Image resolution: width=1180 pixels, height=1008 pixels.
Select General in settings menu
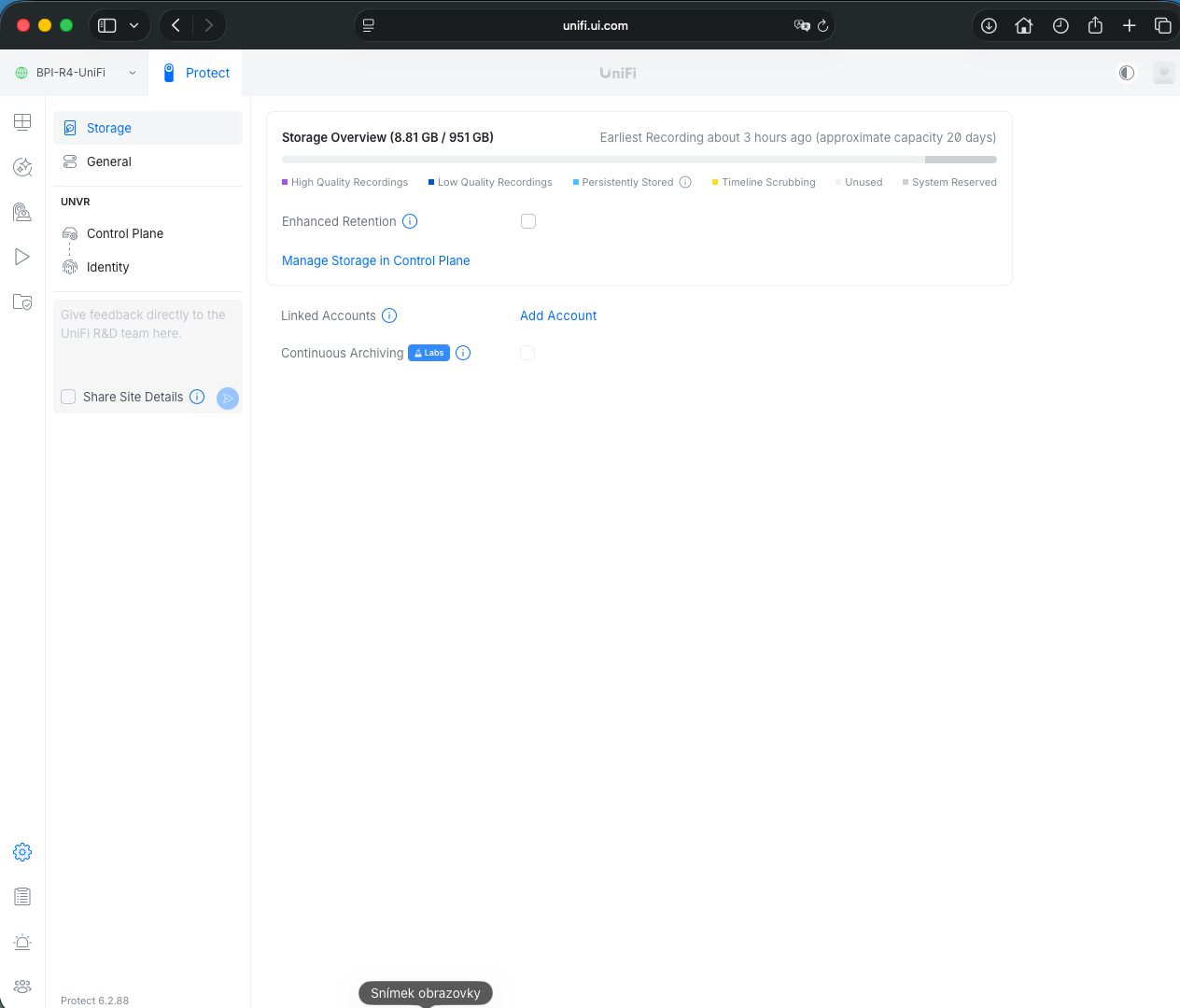(x=109, y=161)
